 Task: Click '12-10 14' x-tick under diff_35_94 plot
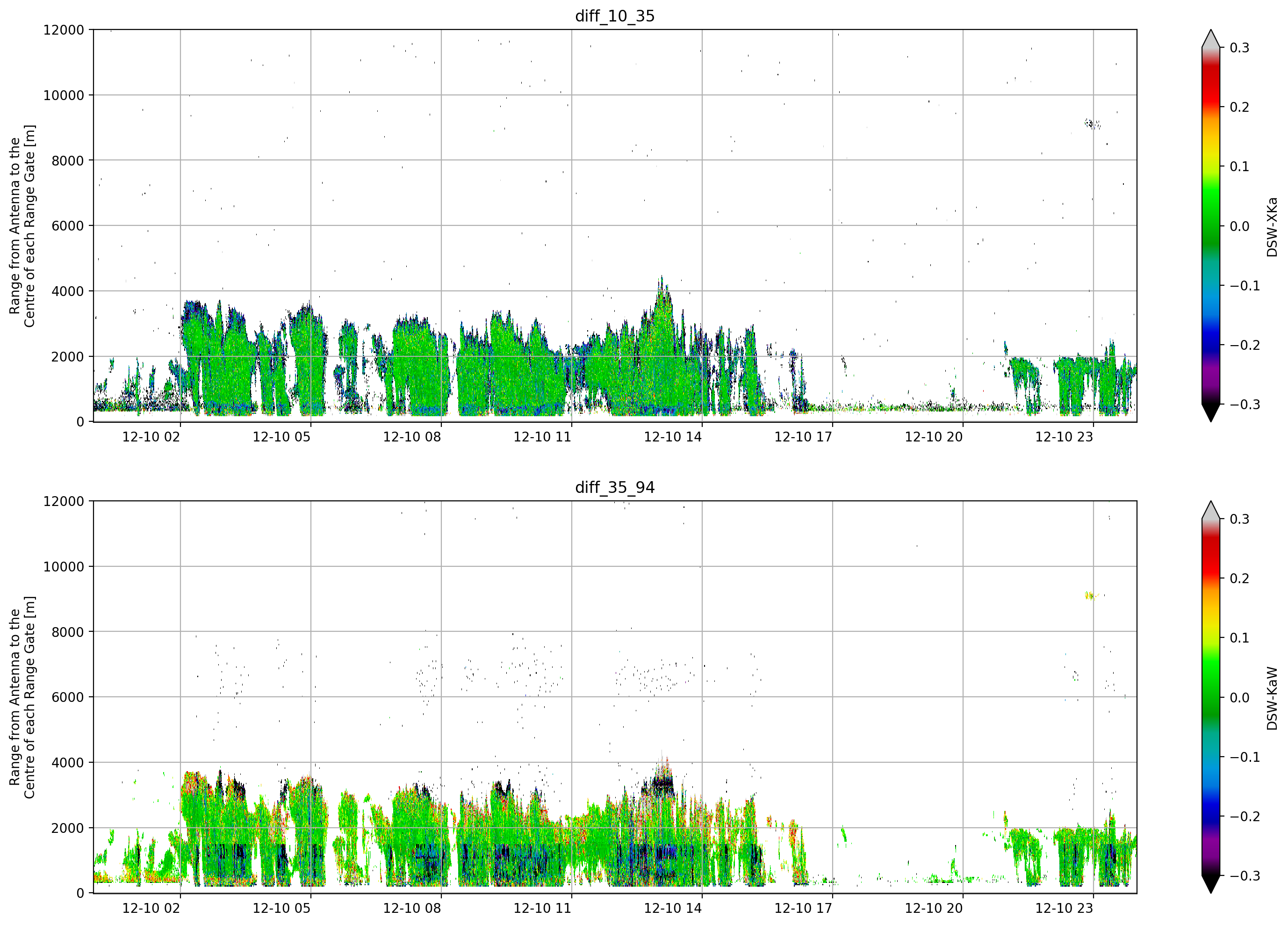tap(673, 908)
